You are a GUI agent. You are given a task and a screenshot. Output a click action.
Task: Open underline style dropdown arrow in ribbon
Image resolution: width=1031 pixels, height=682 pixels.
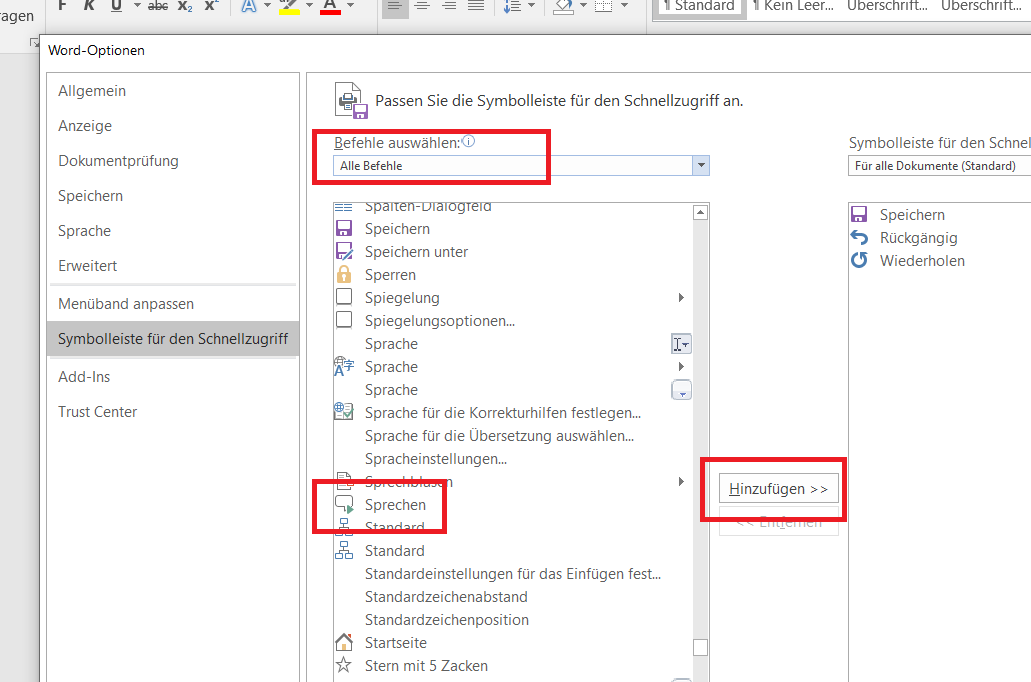[x=137, y=5]
